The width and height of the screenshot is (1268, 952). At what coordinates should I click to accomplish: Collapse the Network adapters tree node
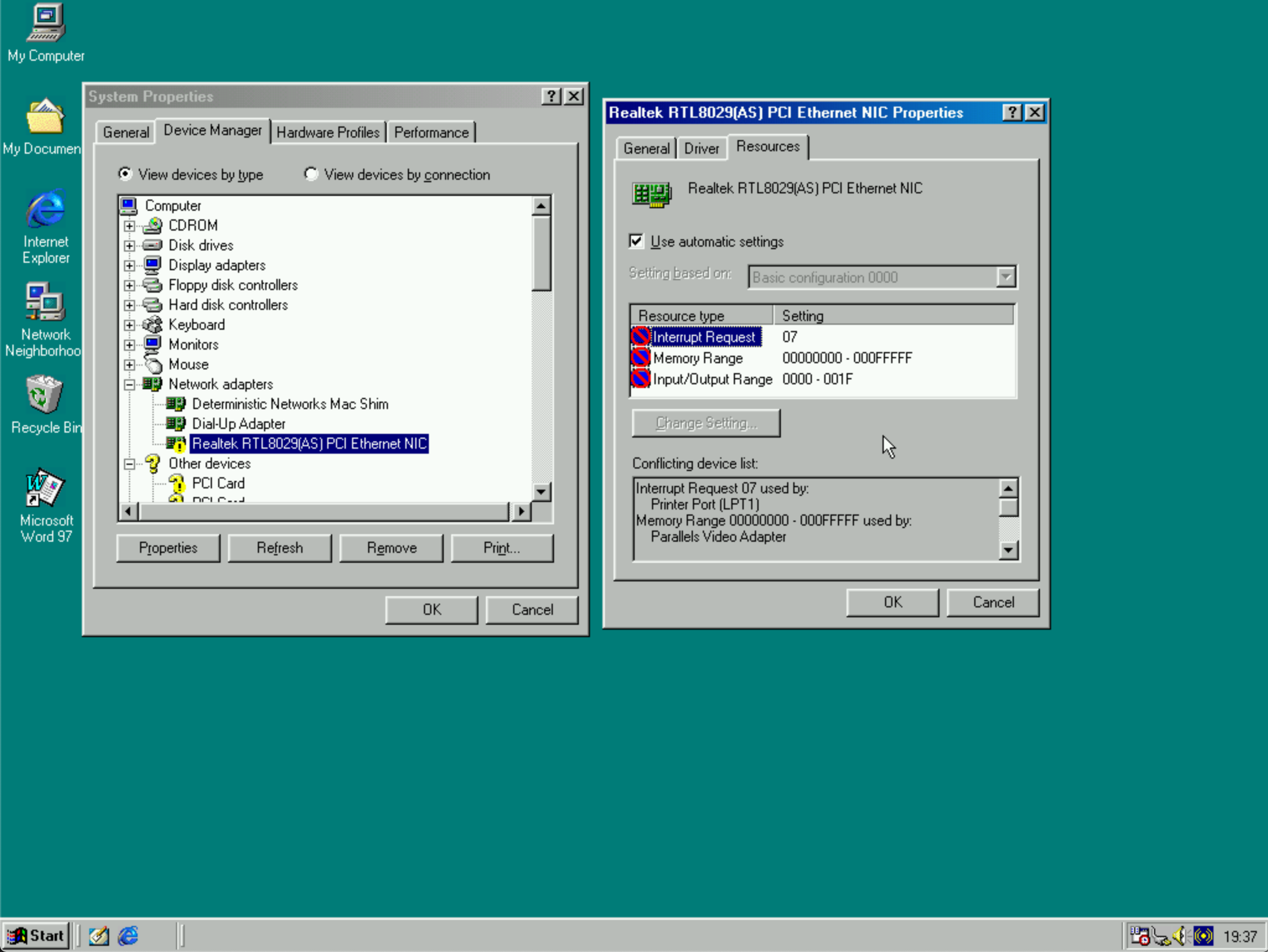129,384
